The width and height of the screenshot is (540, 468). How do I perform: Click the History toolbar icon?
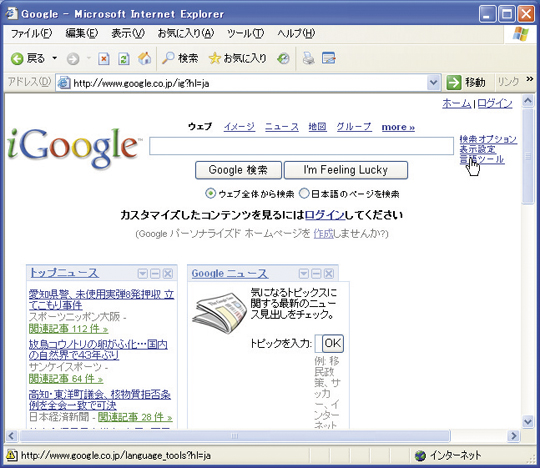(x=283, y=59)
